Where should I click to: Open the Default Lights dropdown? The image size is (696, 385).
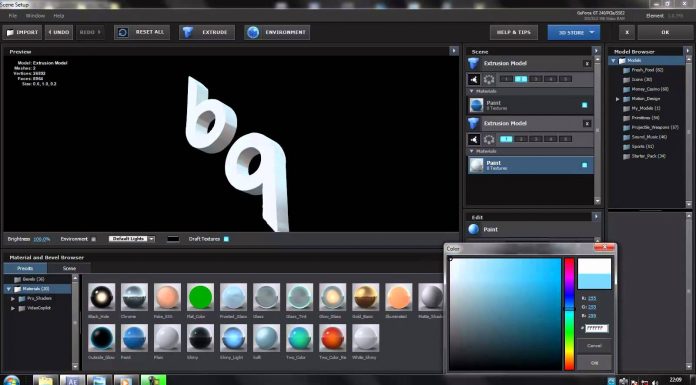point(132,239)
